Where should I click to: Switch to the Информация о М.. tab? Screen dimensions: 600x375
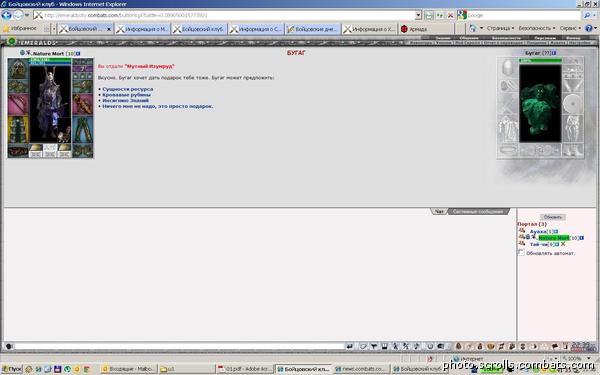[142, 29]
